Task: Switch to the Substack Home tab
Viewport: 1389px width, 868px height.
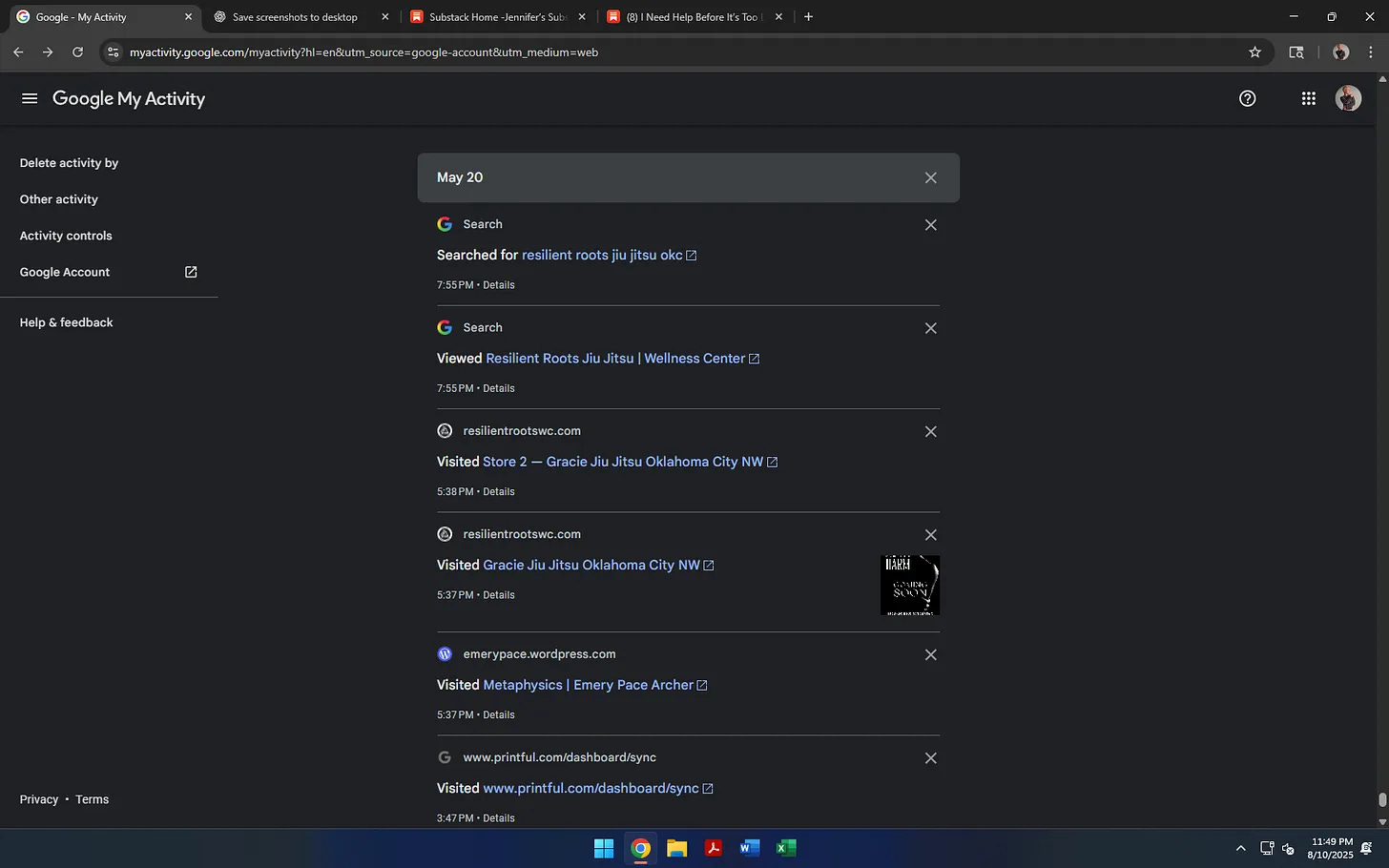Action: 496,17
